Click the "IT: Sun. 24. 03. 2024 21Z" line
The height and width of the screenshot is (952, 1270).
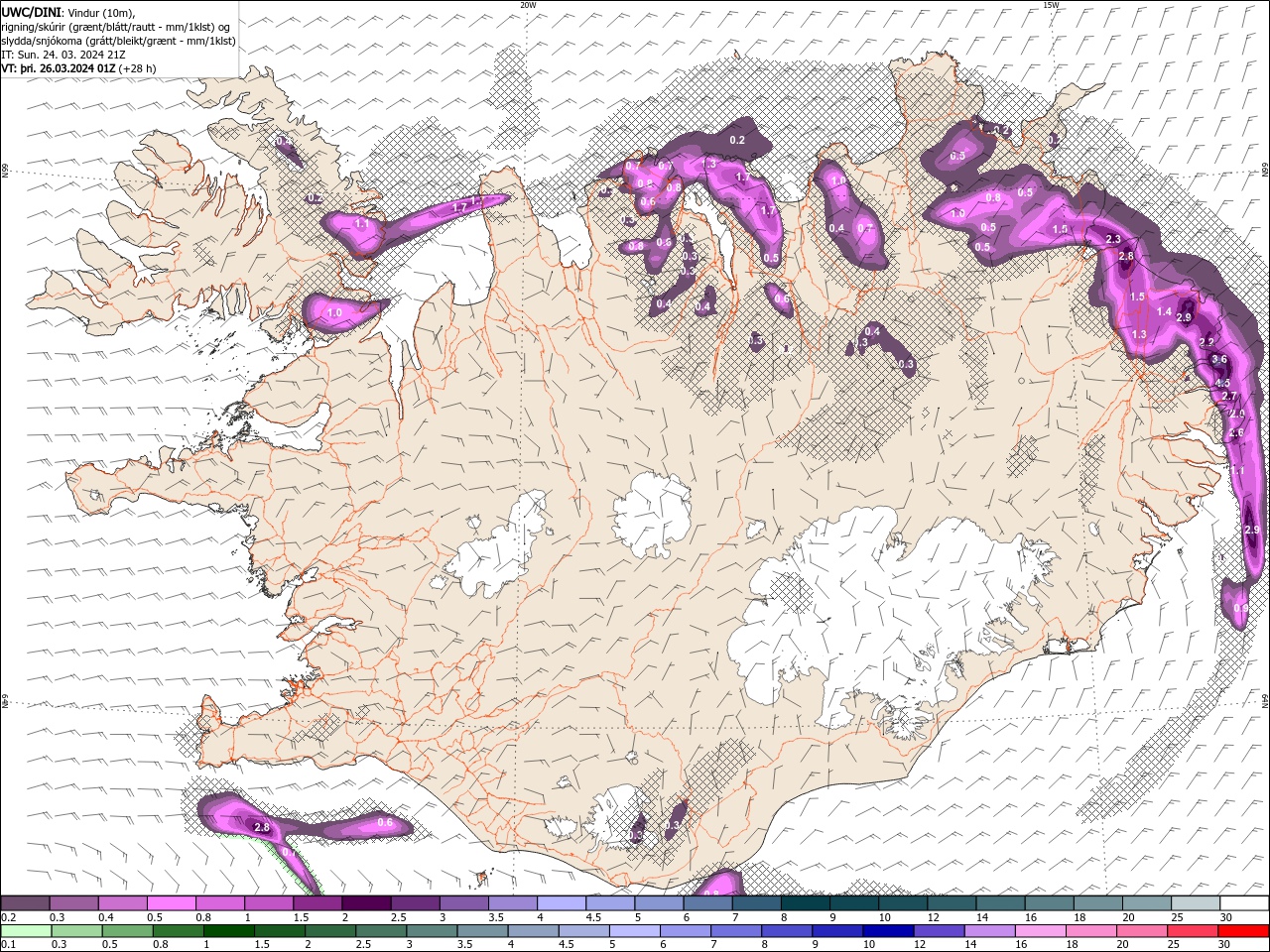63,55
